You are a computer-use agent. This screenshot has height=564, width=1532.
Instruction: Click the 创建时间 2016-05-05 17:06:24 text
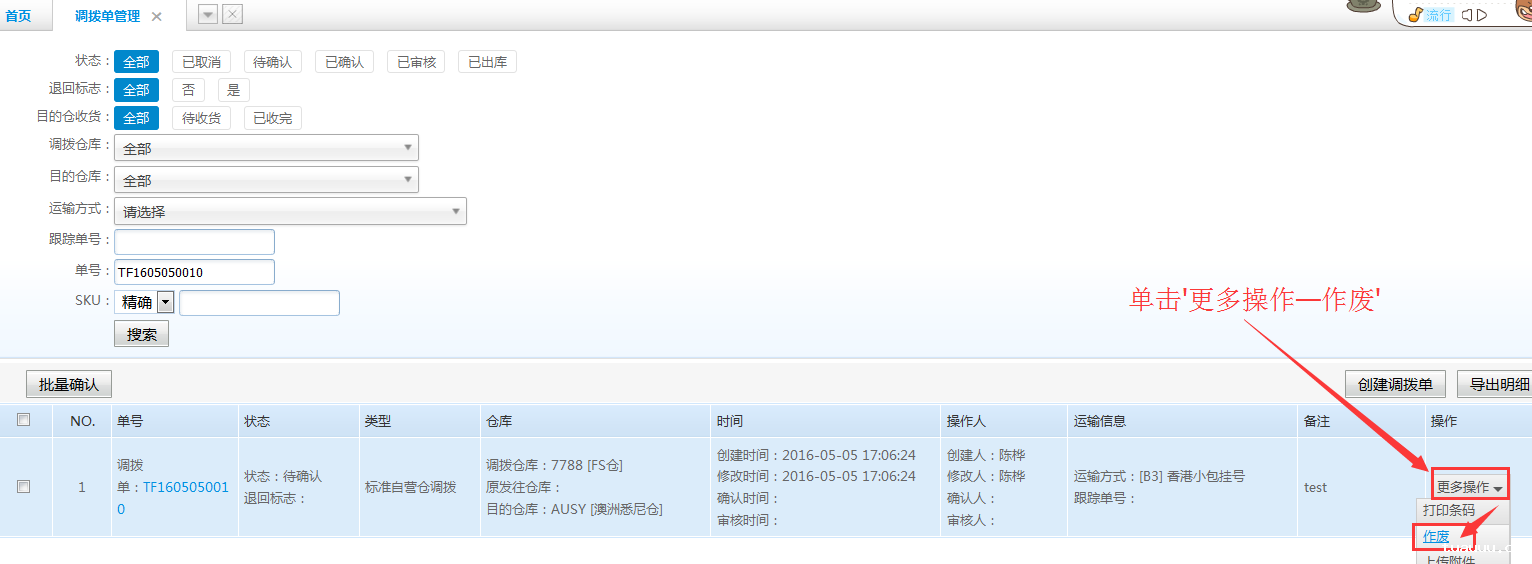[x=816, y=455]
